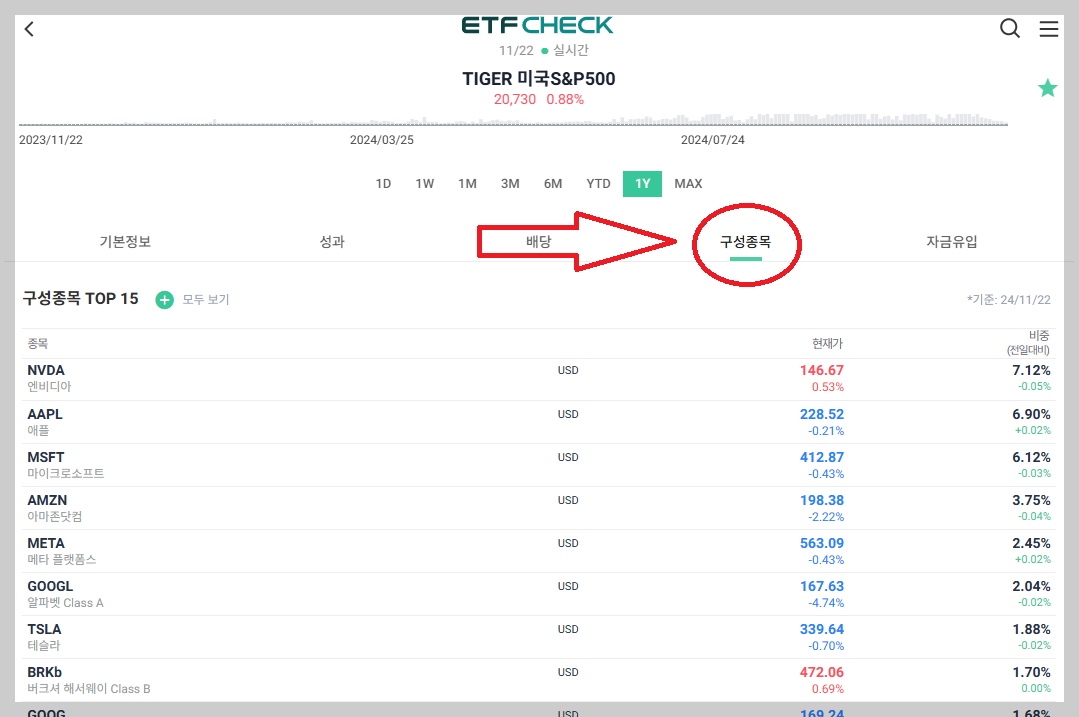
Task: Select the 3M chart range
Action: 510,184
